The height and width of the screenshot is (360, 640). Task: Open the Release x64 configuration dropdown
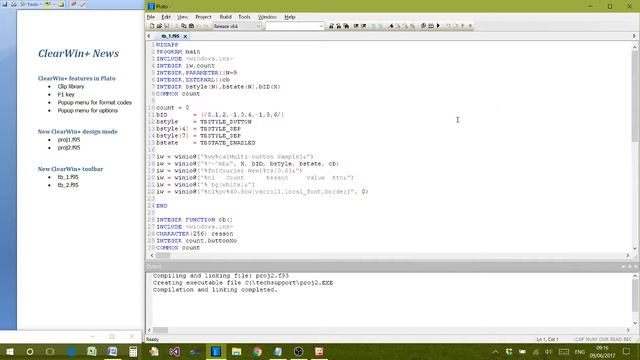point(258,26)
